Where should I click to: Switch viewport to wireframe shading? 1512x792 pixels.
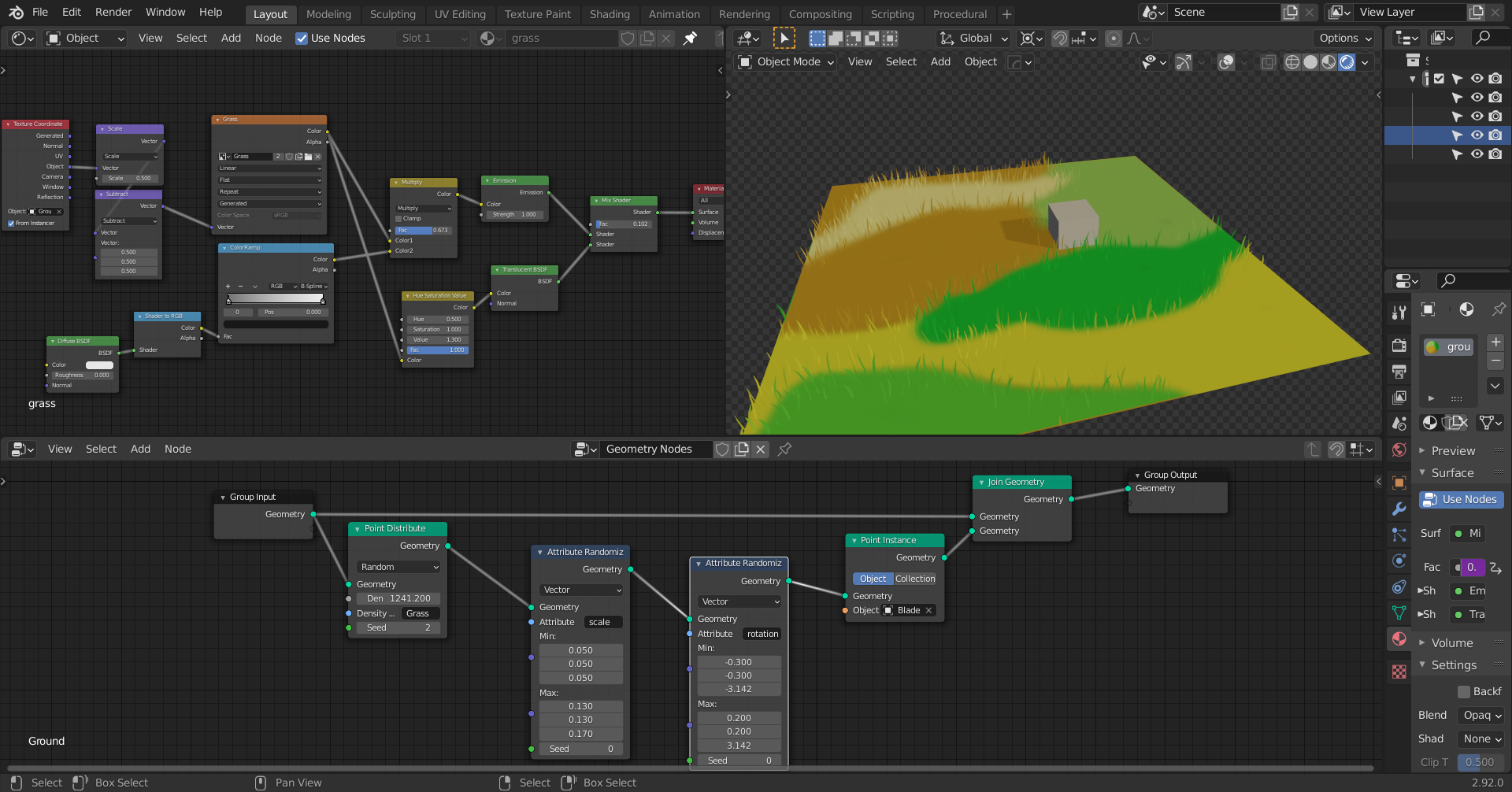click(x=1291, y=62)
